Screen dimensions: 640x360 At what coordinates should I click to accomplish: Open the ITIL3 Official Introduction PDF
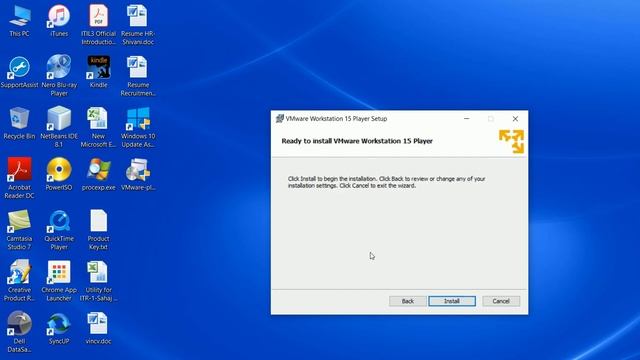[98, 25]
